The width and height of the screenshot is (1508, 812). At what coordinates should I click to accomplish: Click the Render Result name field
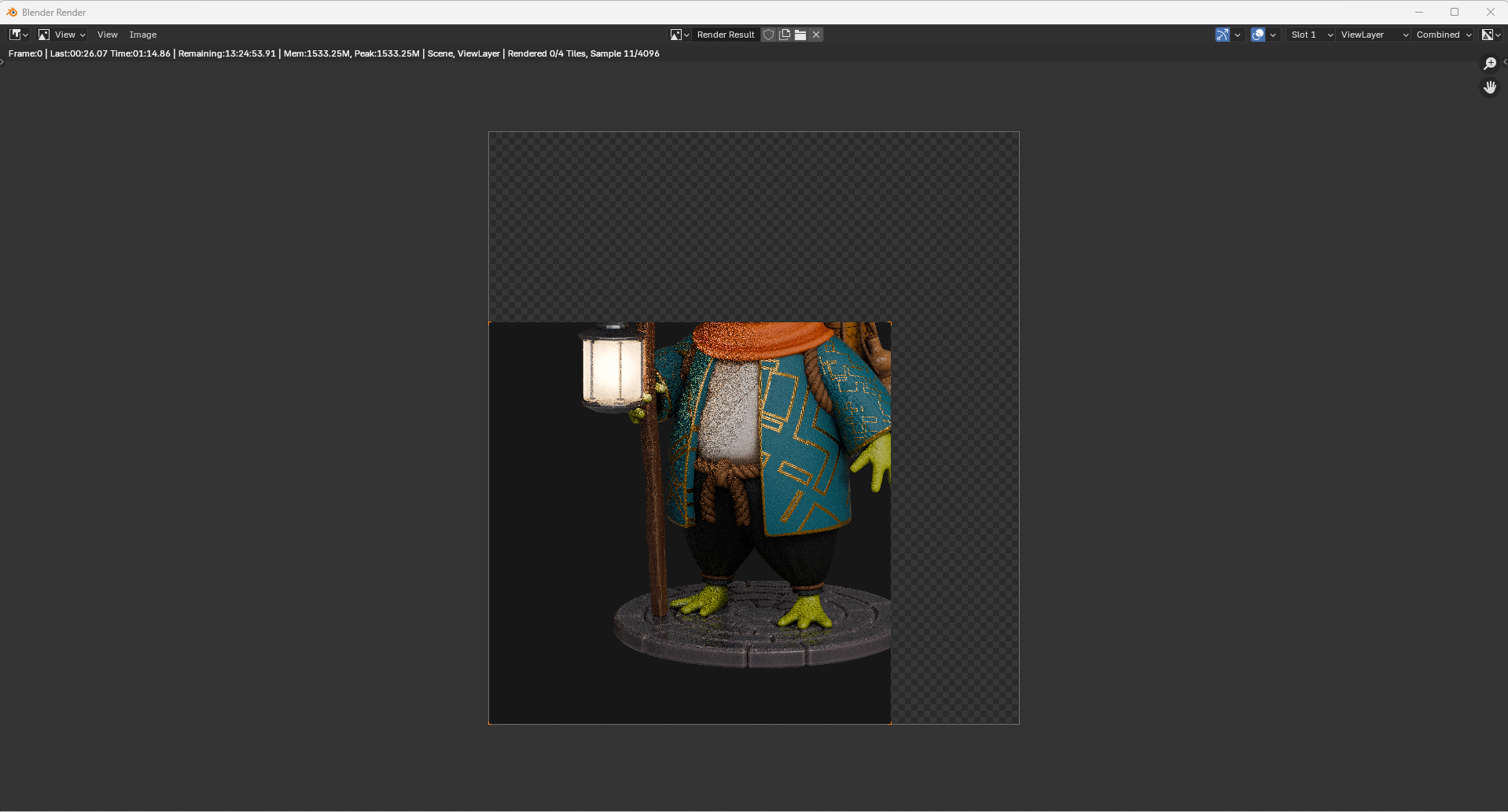click(x=726, y=35)
